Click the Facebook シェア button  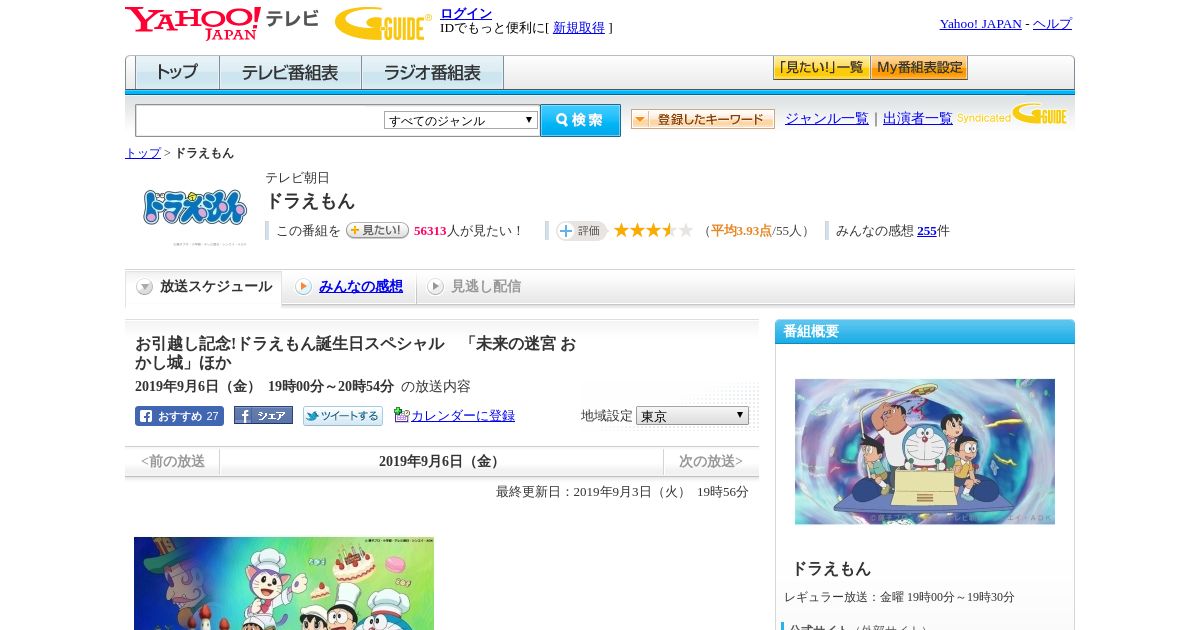click(263, 415)
